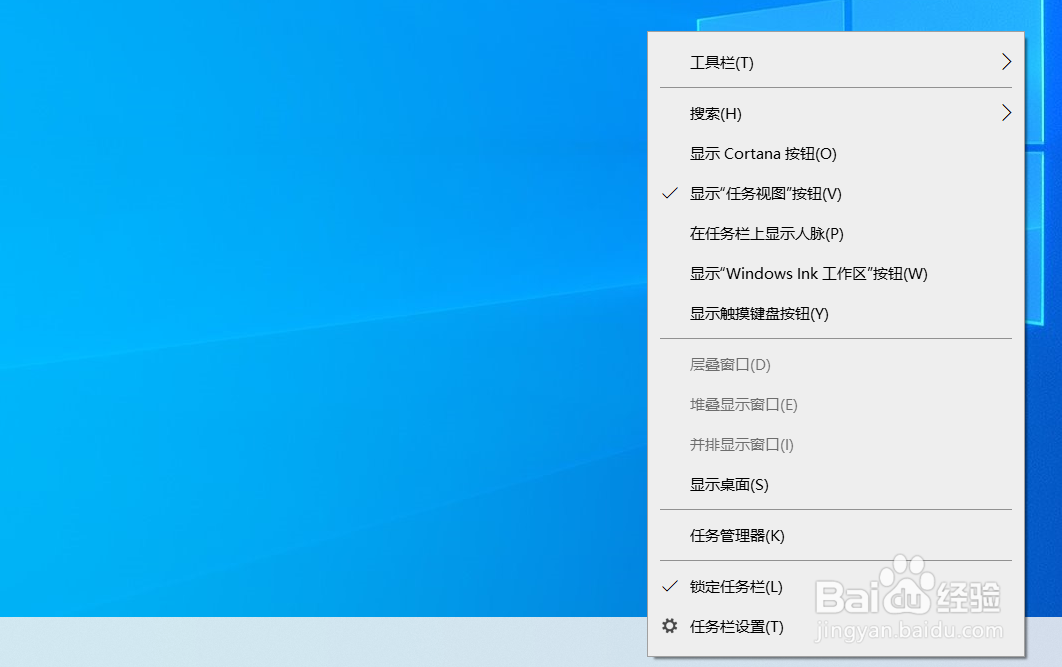Screen dimensions: 1062x667
Task: Click the grayed 层叠窗口(D) entry
Action: click(730, 364)
